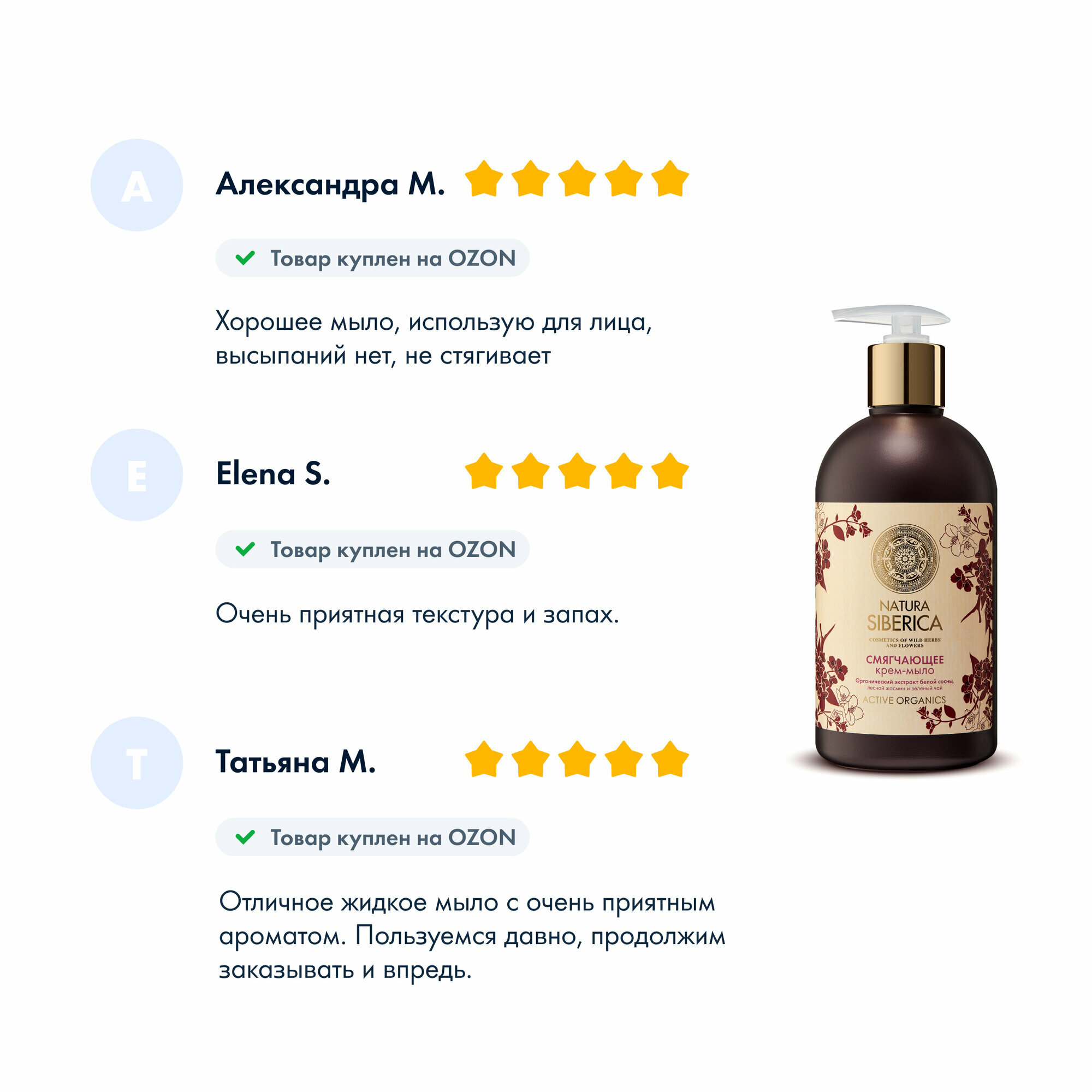Image resolution: width=1092 pixels, height=1092 pixels.
Task: Click the green checkmark under Elena S.
Action: point(245,549)
